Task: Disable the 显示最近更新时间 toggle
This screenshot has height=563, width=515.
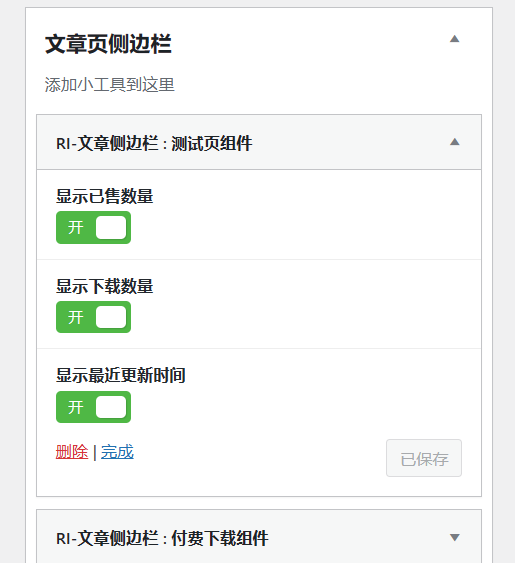Action: click(x=93, y=407)
